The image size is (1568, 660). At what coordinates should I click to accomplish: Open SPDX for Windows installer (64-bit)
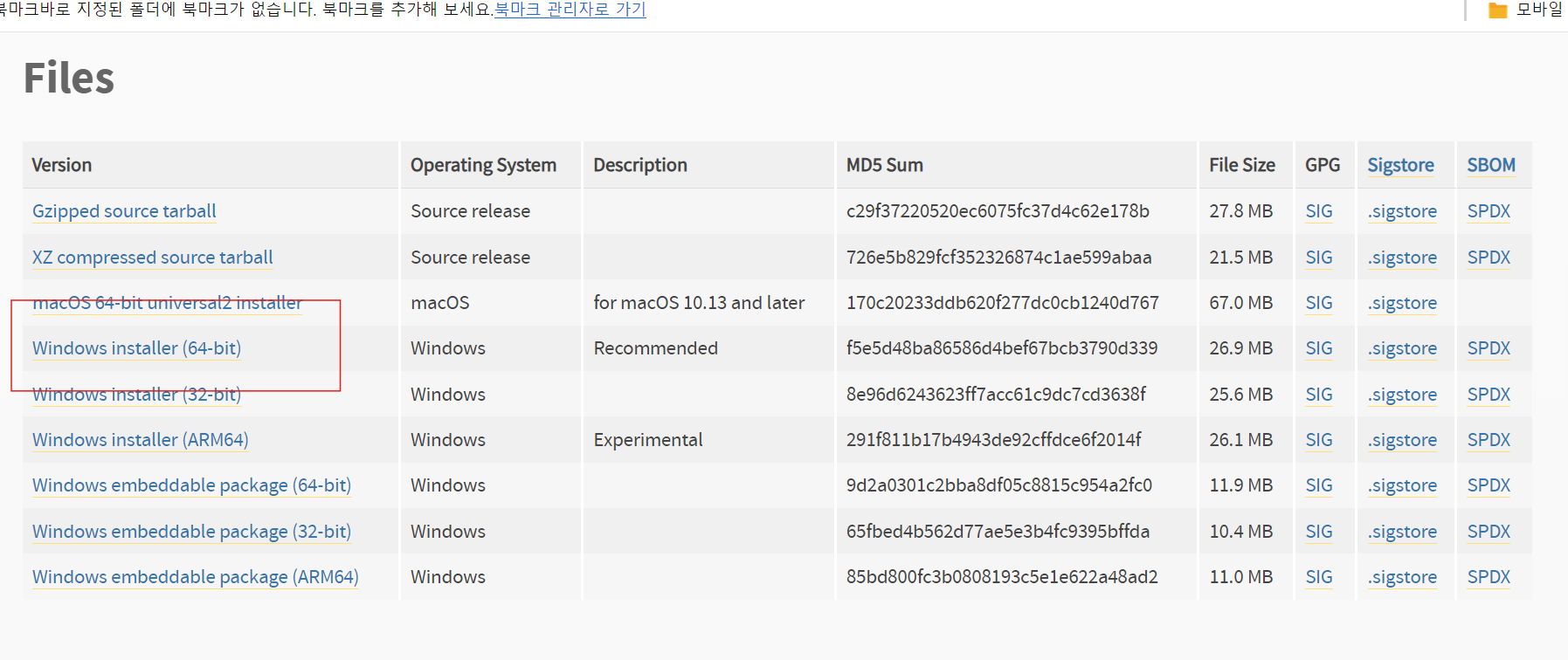(x=1489, y=348)
